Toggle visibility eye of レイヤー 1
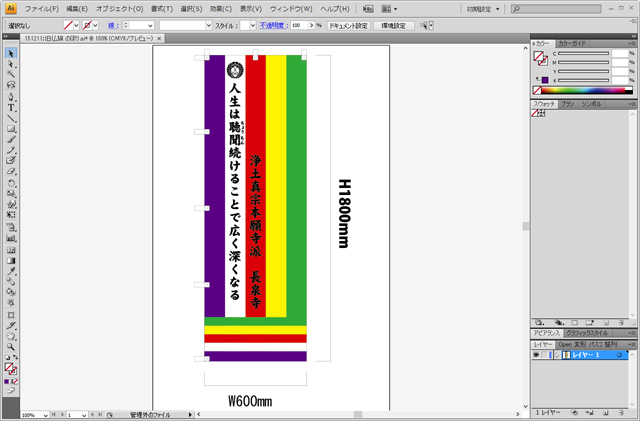The width and height of the screenshot is (640, 421). tap(536, 355)
